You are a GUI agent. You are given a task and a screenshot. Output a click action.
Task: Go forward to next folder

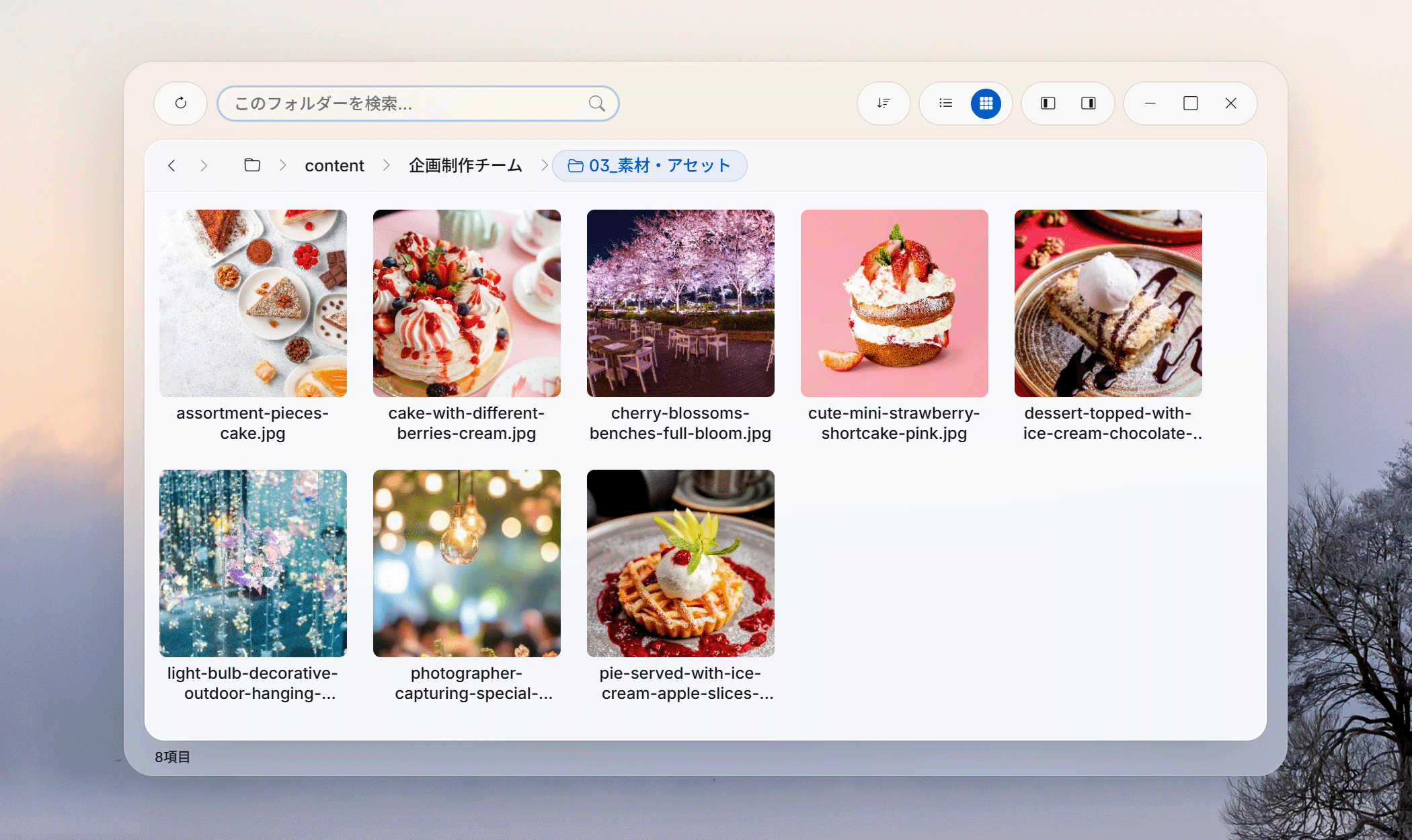click(x=204, y=165)
